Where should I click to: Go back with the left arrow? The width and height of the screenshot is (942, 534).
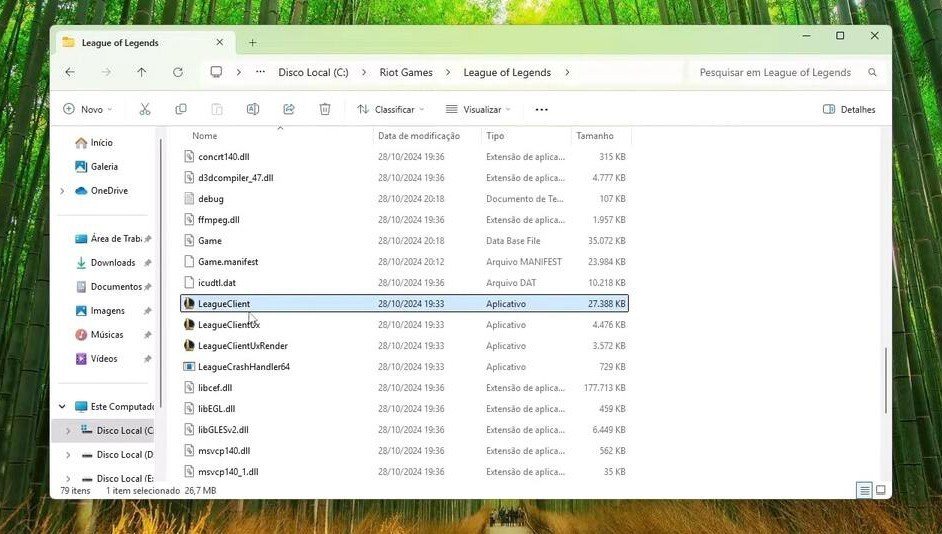point(70,72)
